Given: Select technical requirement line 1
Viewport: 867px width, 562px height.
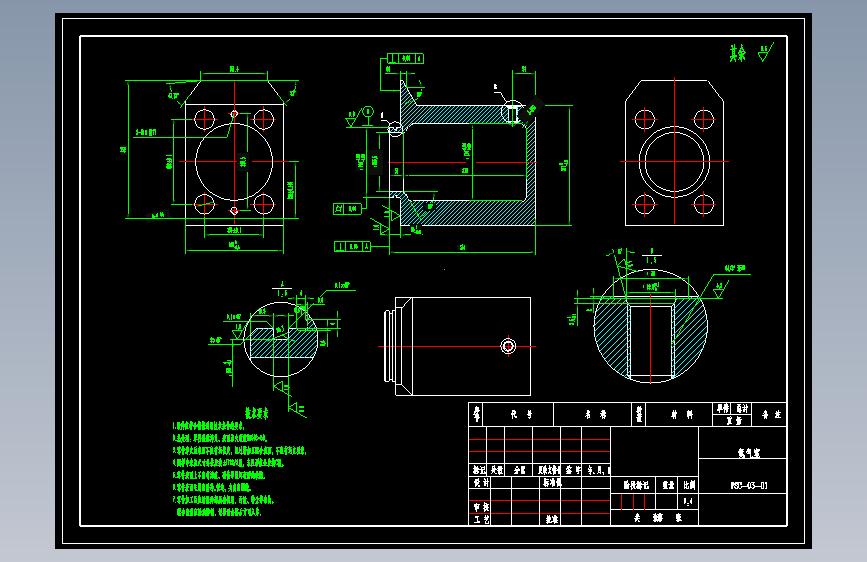Looking at the screenshot, I should (x=208, y=426).
